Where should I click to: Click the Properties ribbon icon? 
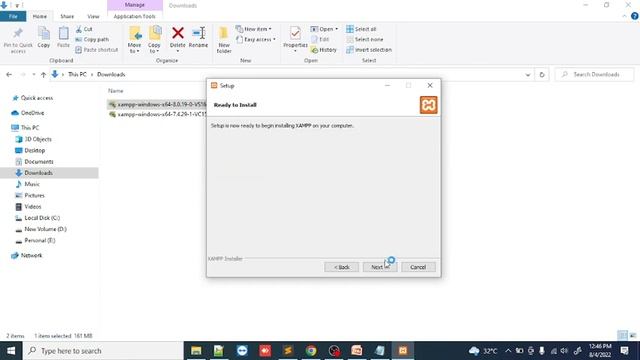pyautogui.click(x=295, y=38)
